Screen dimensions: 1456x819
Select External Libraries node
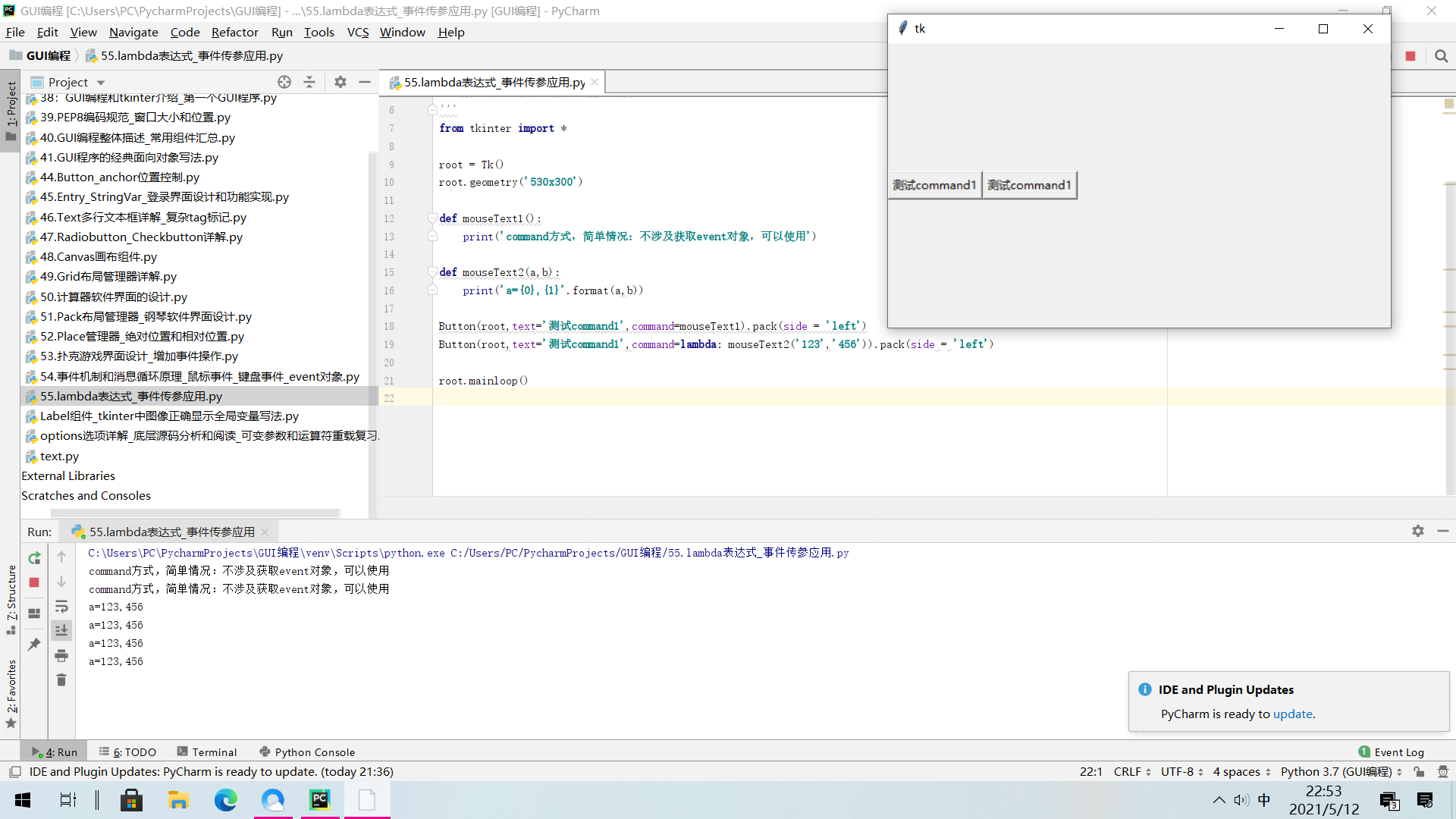68,475
